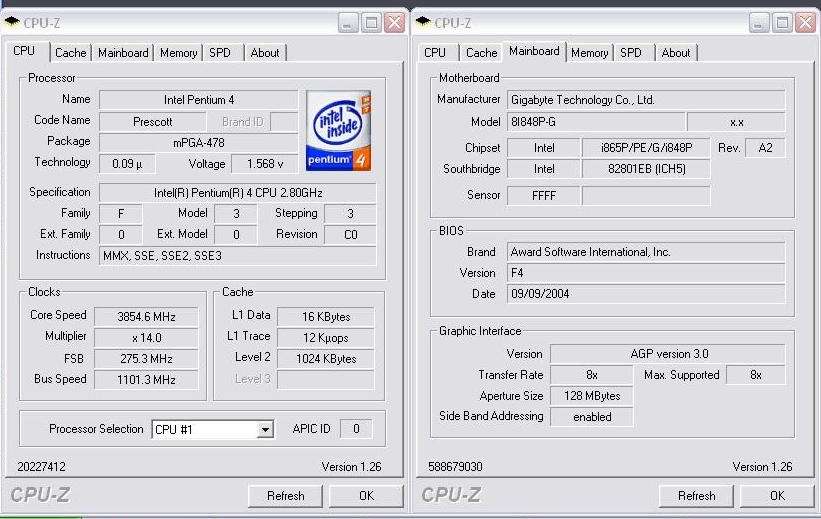Image resolution: width=821 pixels, height=519 pixels.
Task: Open the Memory tab in the right window
Action: tap(590, 53)
